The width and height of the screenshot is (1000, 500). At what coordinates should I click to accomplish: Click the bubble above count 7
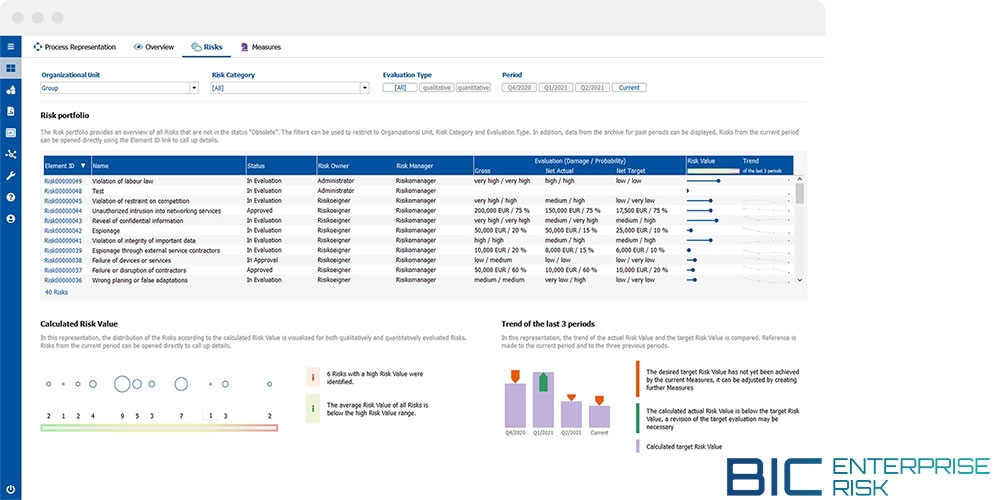[x=181, y=384]
